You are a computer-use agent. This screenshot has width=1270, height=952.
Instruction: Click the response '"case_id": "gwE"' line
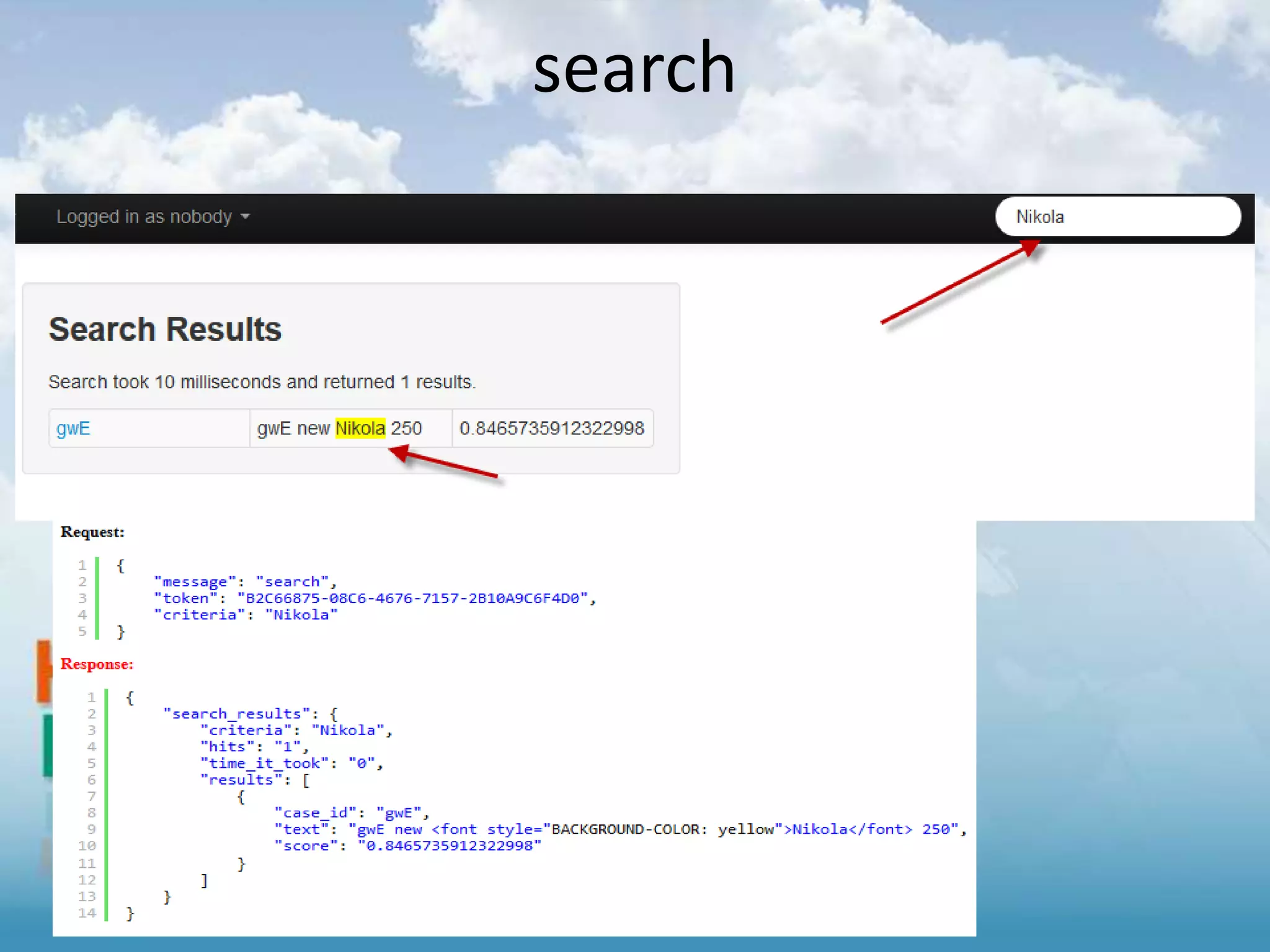pyautogui.click(x=352, y=813)
